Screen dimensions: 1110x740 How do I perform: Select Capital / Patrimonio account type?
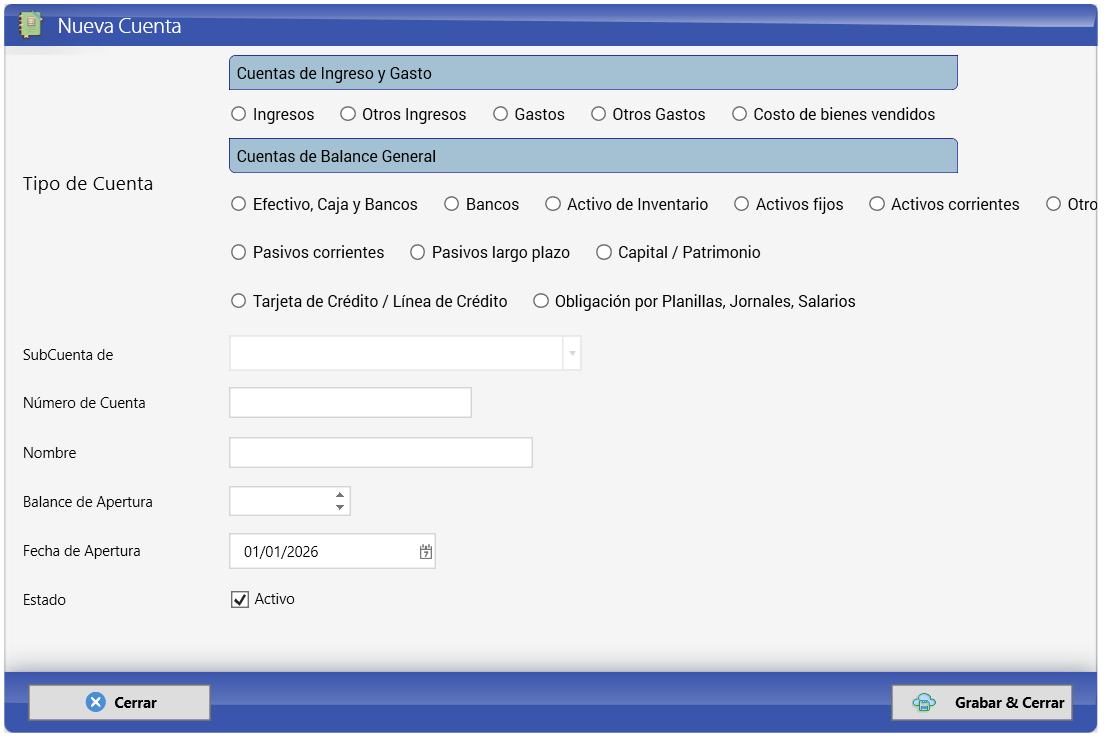pyautogui.click(x=604, y=252)
